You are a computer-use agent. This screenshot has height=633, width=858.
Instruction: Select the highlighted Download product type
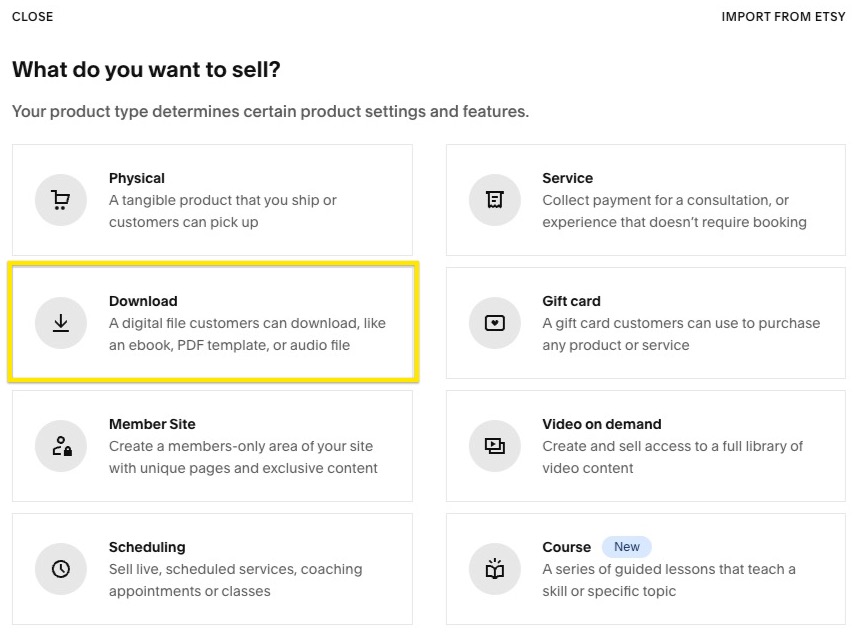coord(210,323)
